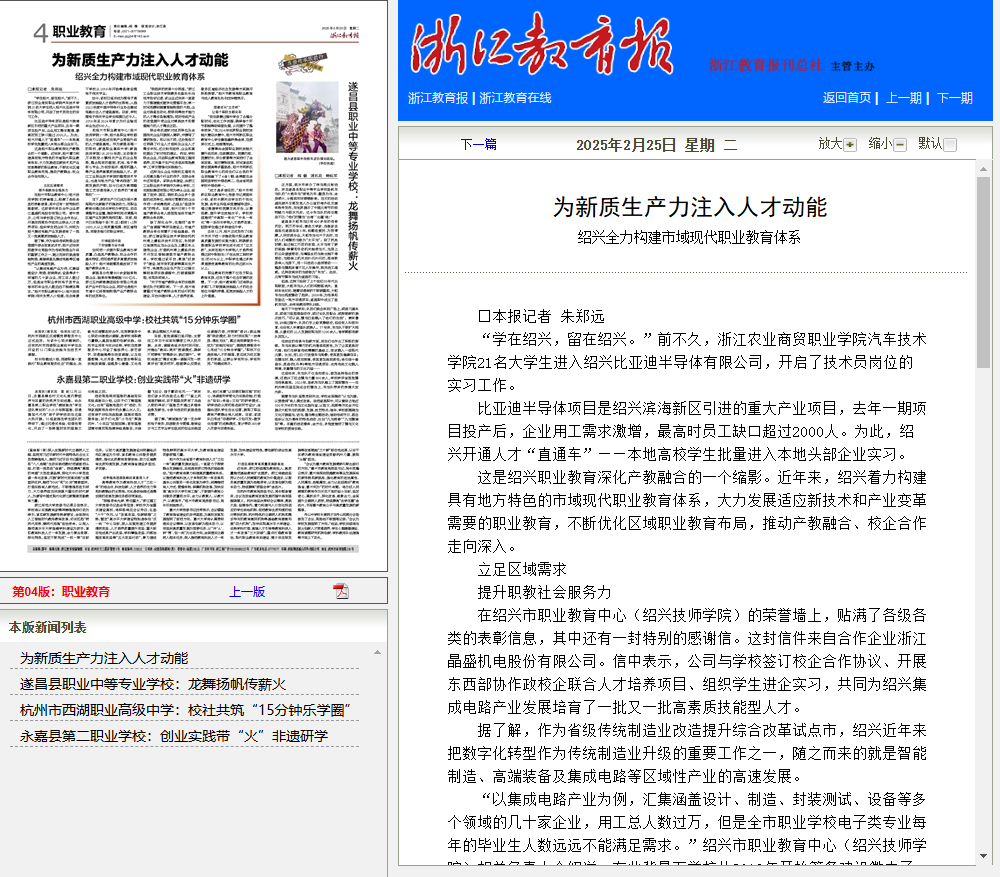Open 浙江教育报 link in blue header
The height and width of the screenshot is (877, 1000).
[x=437, y=98]
